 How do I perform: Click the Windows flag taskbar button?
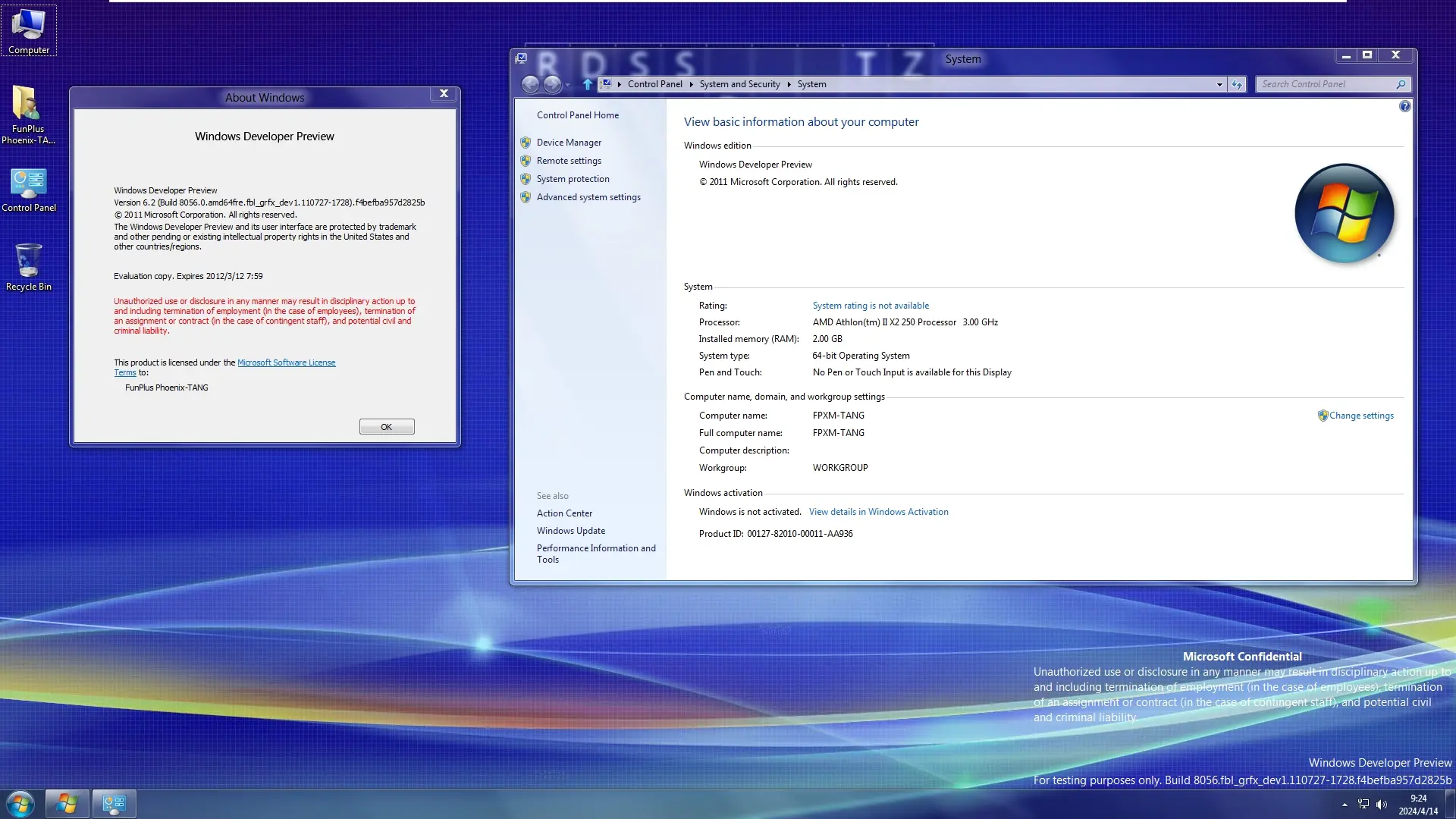point(67,804)
